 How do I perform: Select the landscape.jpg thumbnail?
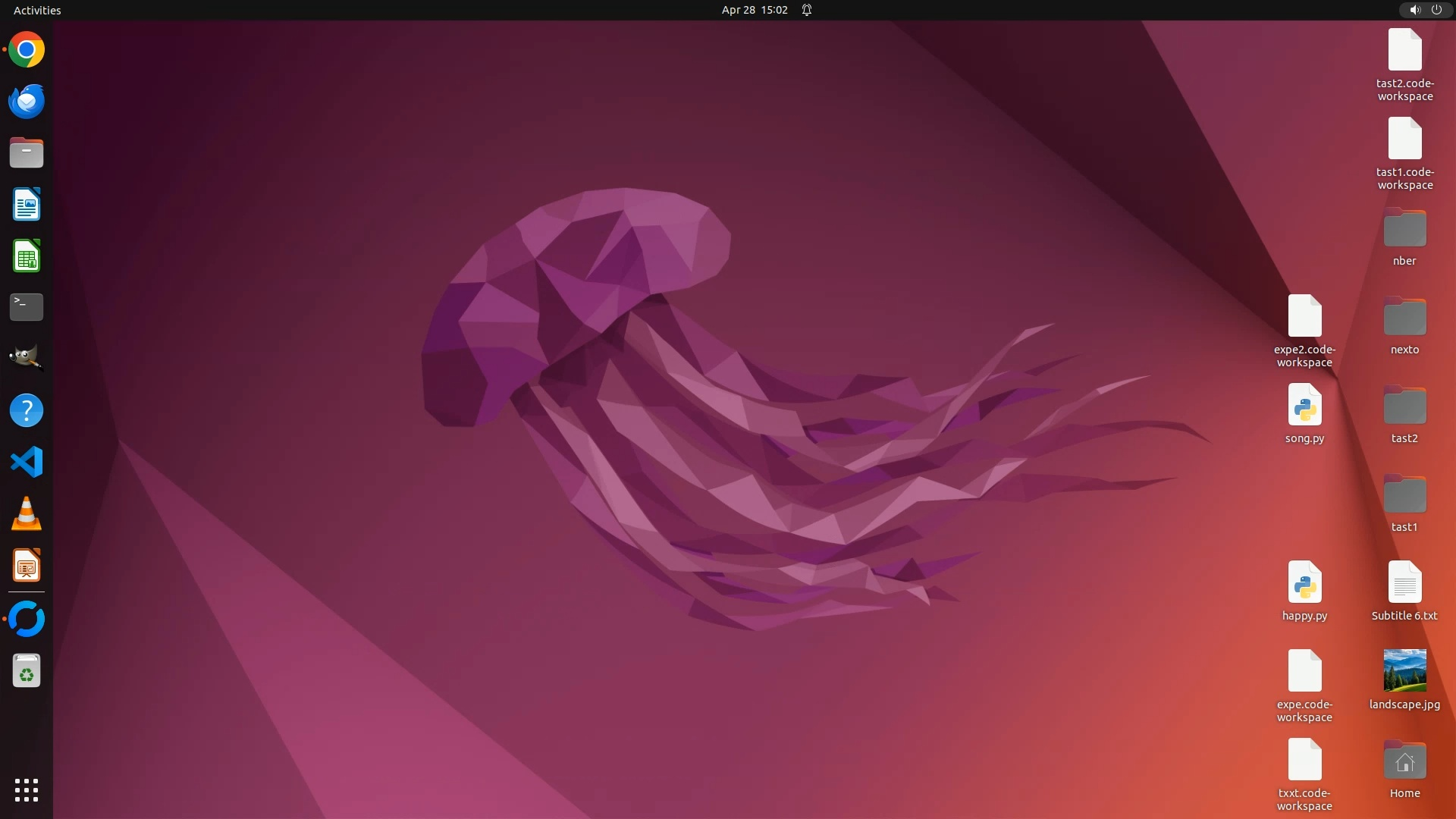pyautogui.click(x=1404, y=670)
